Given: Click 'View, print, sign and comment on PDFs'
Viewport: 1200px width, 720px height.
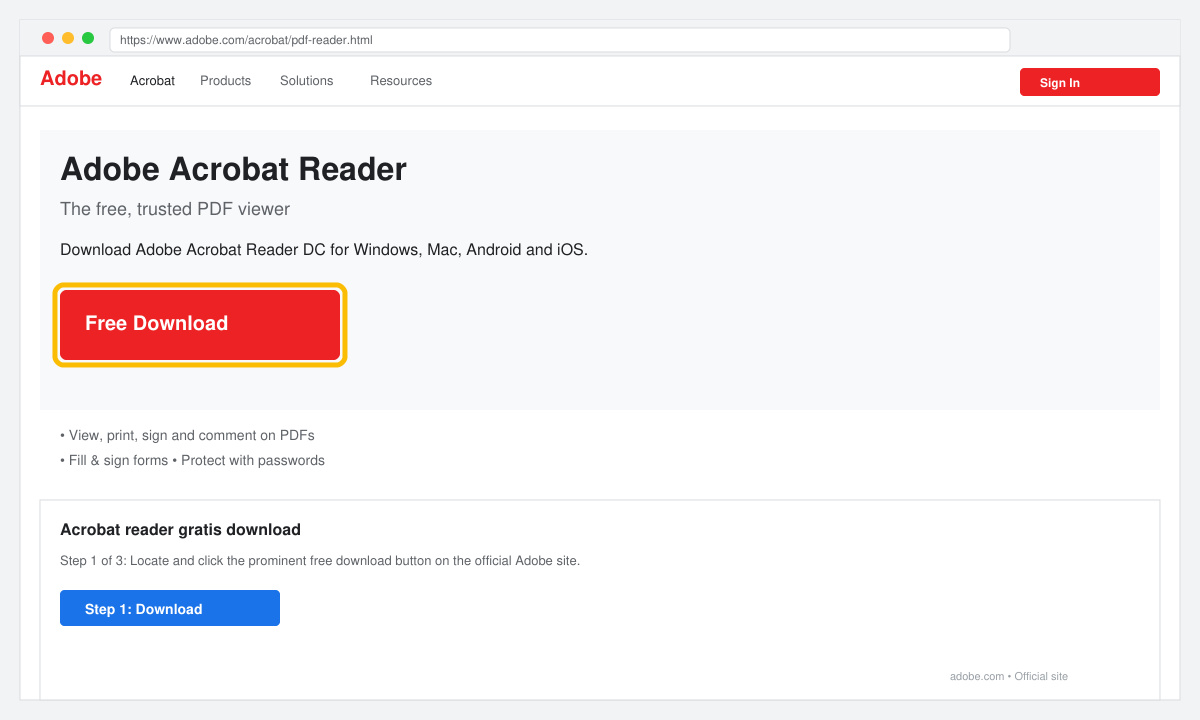Looking at the screenshot, I should [x=187, y=436].
